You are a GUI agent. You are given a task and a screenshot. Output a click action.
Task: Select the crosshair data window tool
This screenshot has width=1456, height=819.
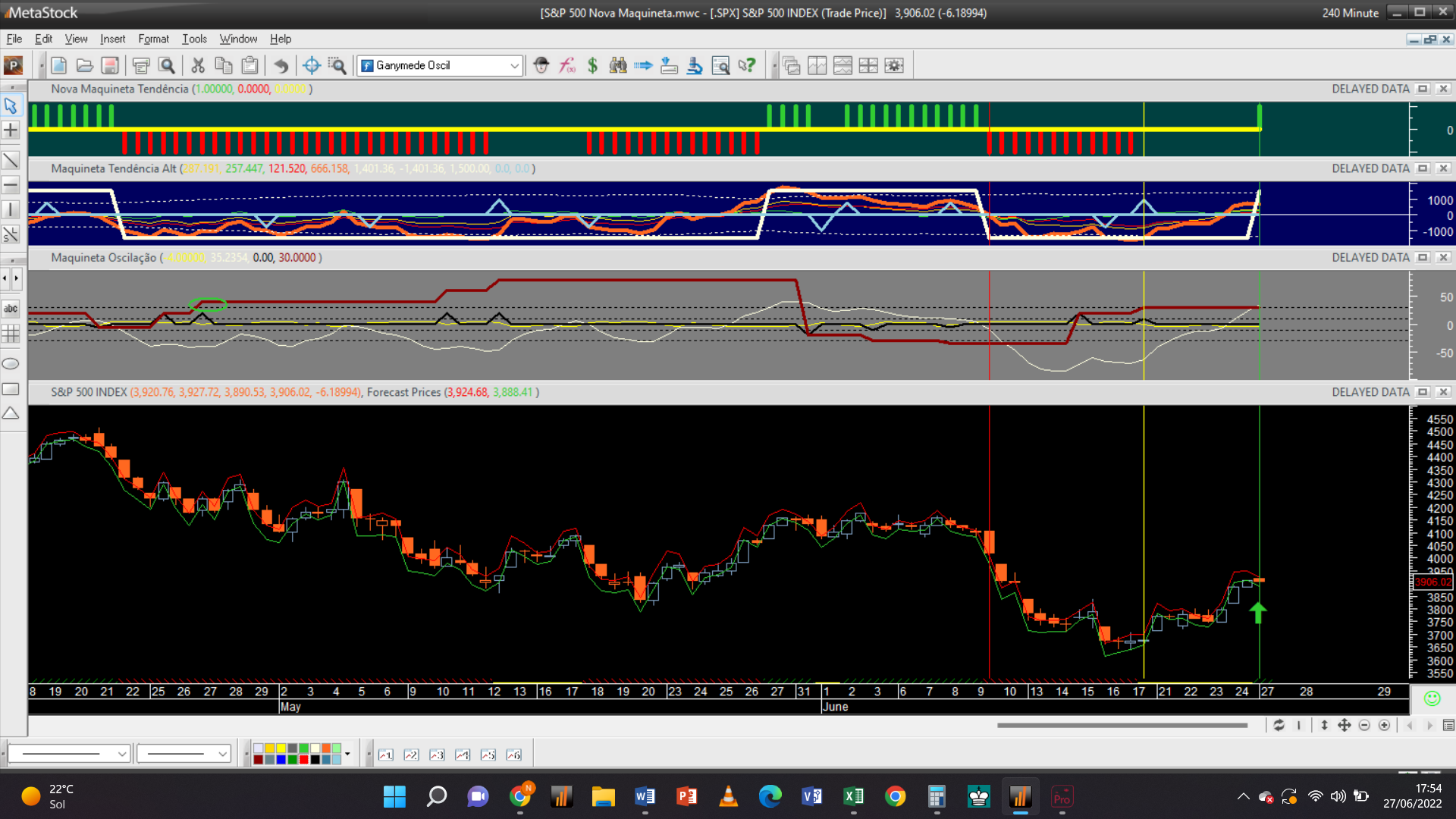click(311, 66)
